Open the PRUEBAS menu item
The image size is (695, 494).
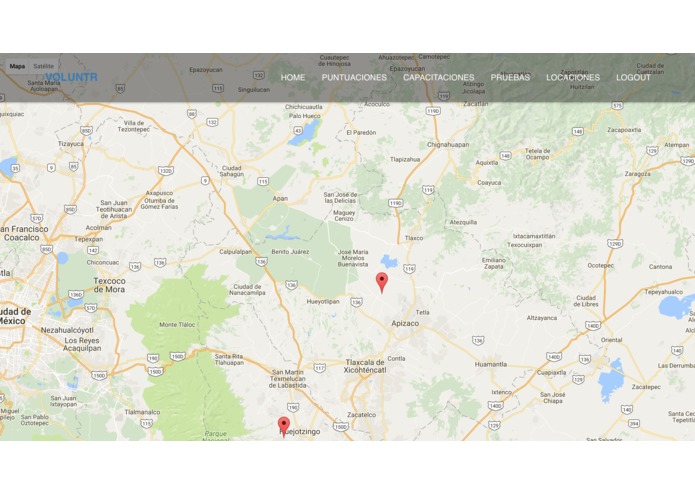pos(510,78)
